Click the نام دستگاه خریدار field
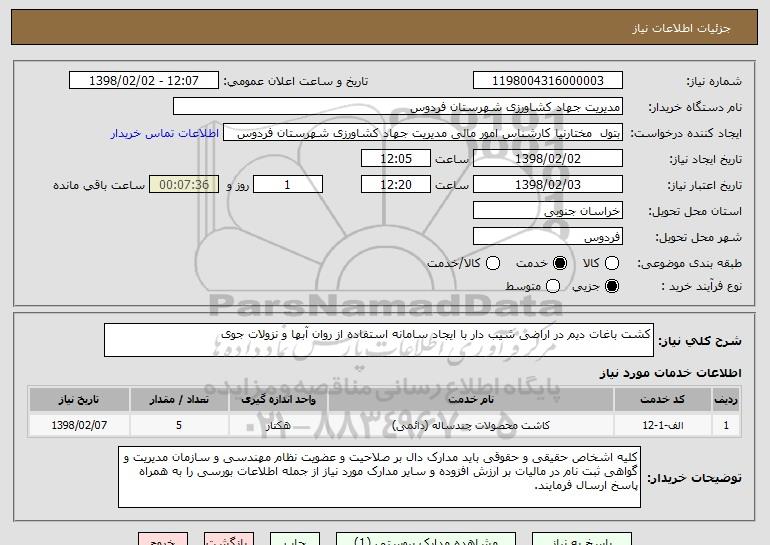This screenshot has width=770, height=545. pos(398,107)
